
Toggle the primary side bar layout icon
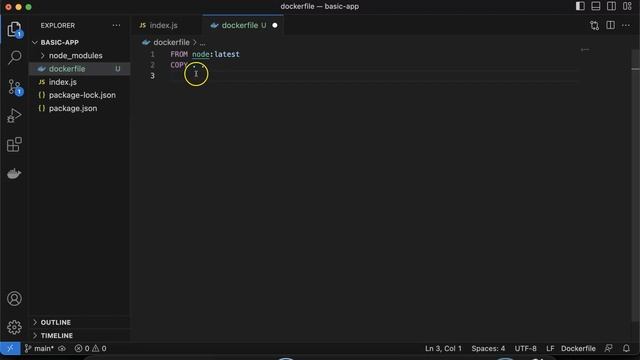tap(580, 6)
